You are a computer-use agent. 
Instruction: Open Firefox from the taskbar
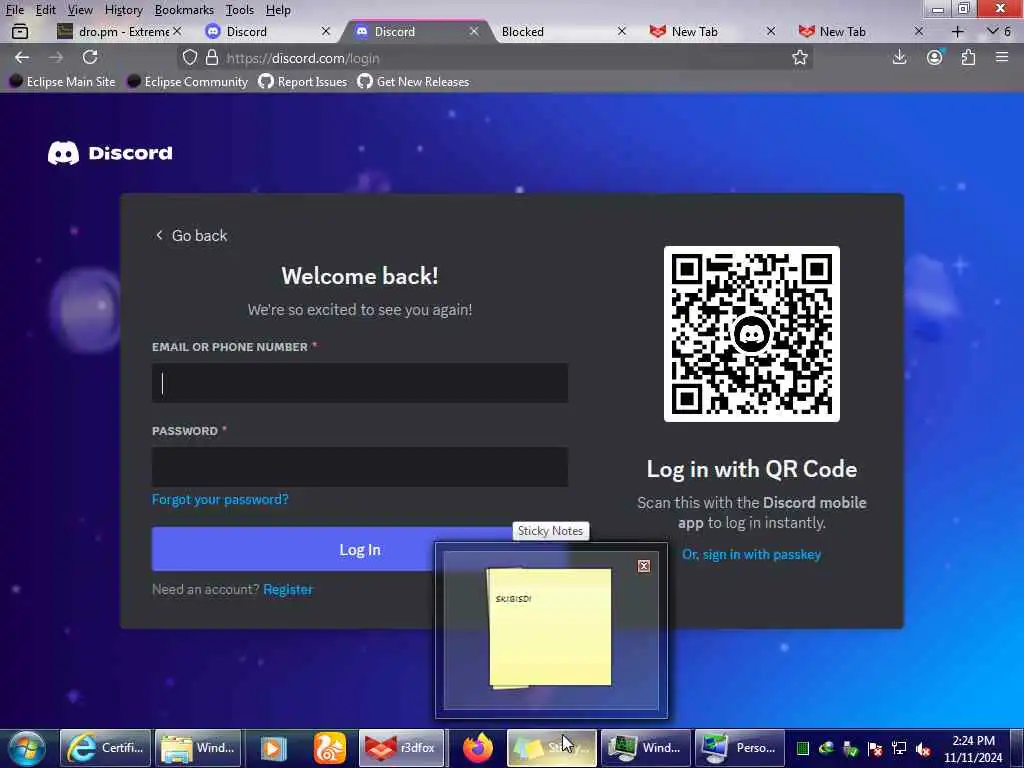coord(478,748)
